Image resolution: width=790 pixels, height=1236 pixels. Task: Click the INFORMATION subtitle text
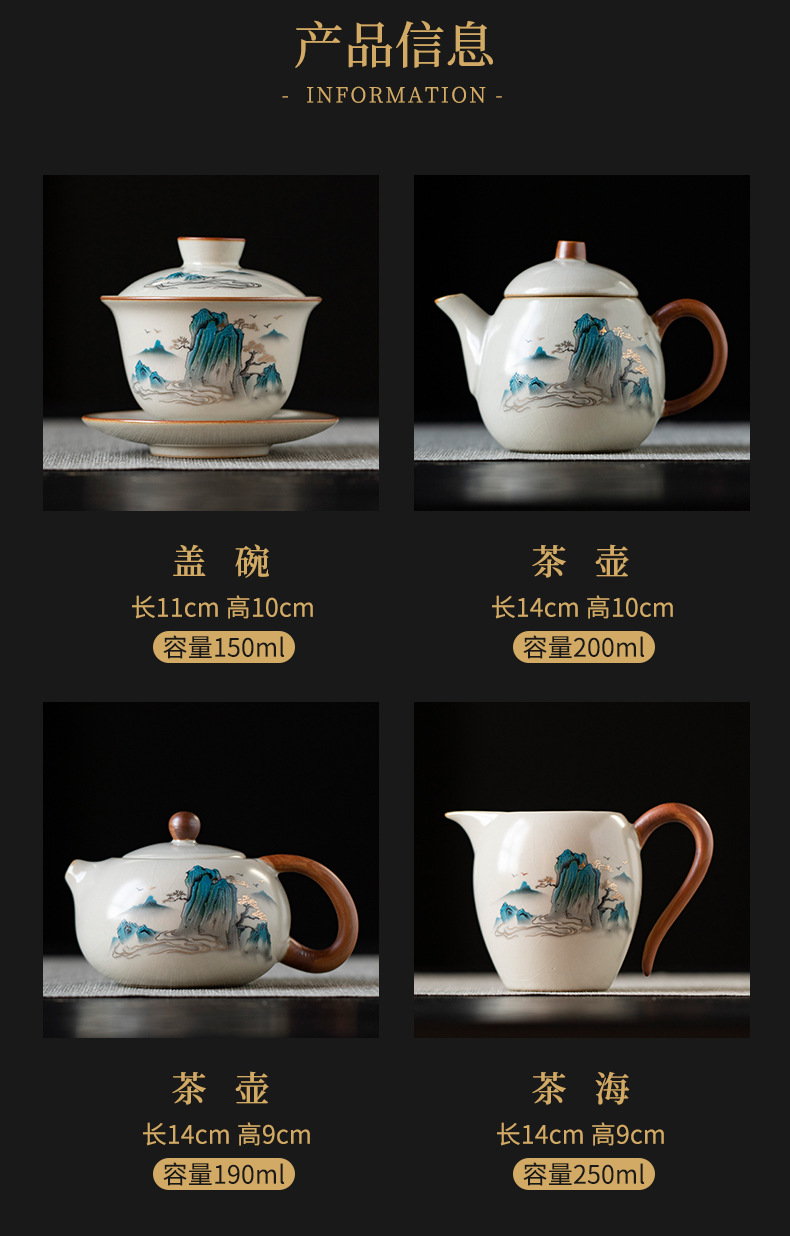click(x=394, y=96)
